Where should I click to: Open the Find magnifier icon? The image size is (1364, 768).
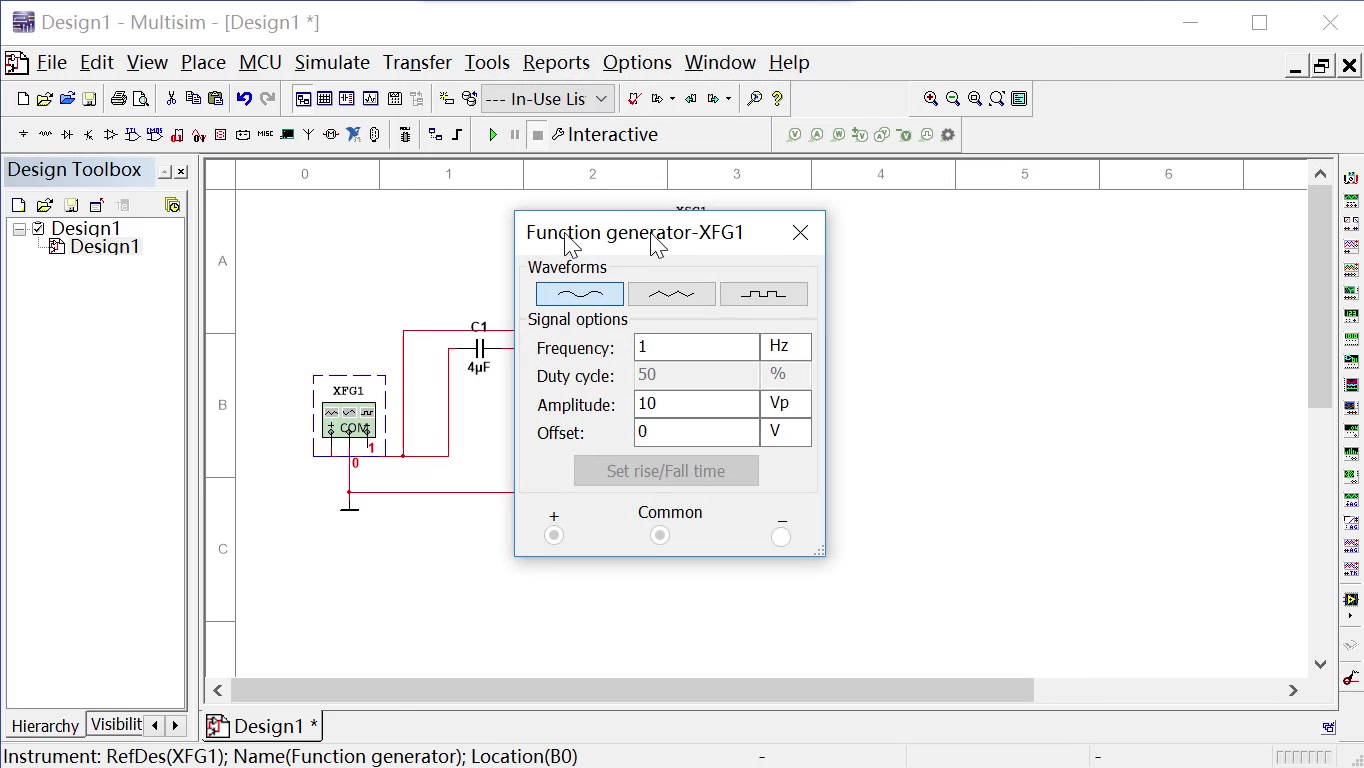[755, 99]
